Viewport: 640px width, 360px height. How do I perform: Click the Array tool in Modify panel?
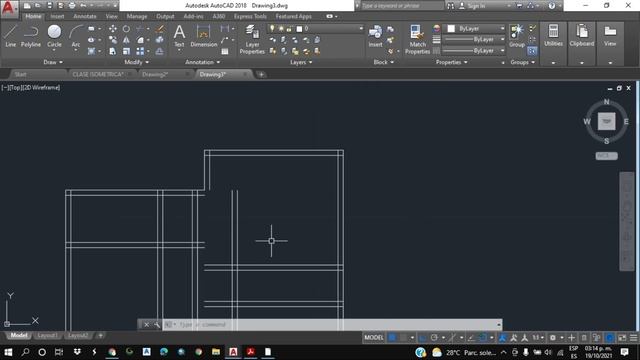pos(140,51)
